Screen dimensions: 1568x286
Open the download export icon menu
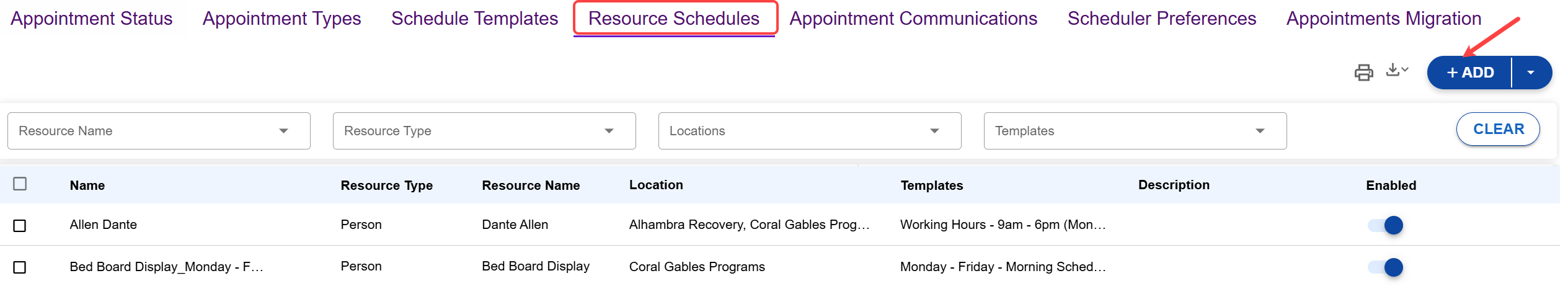[x=1397, y=70]
